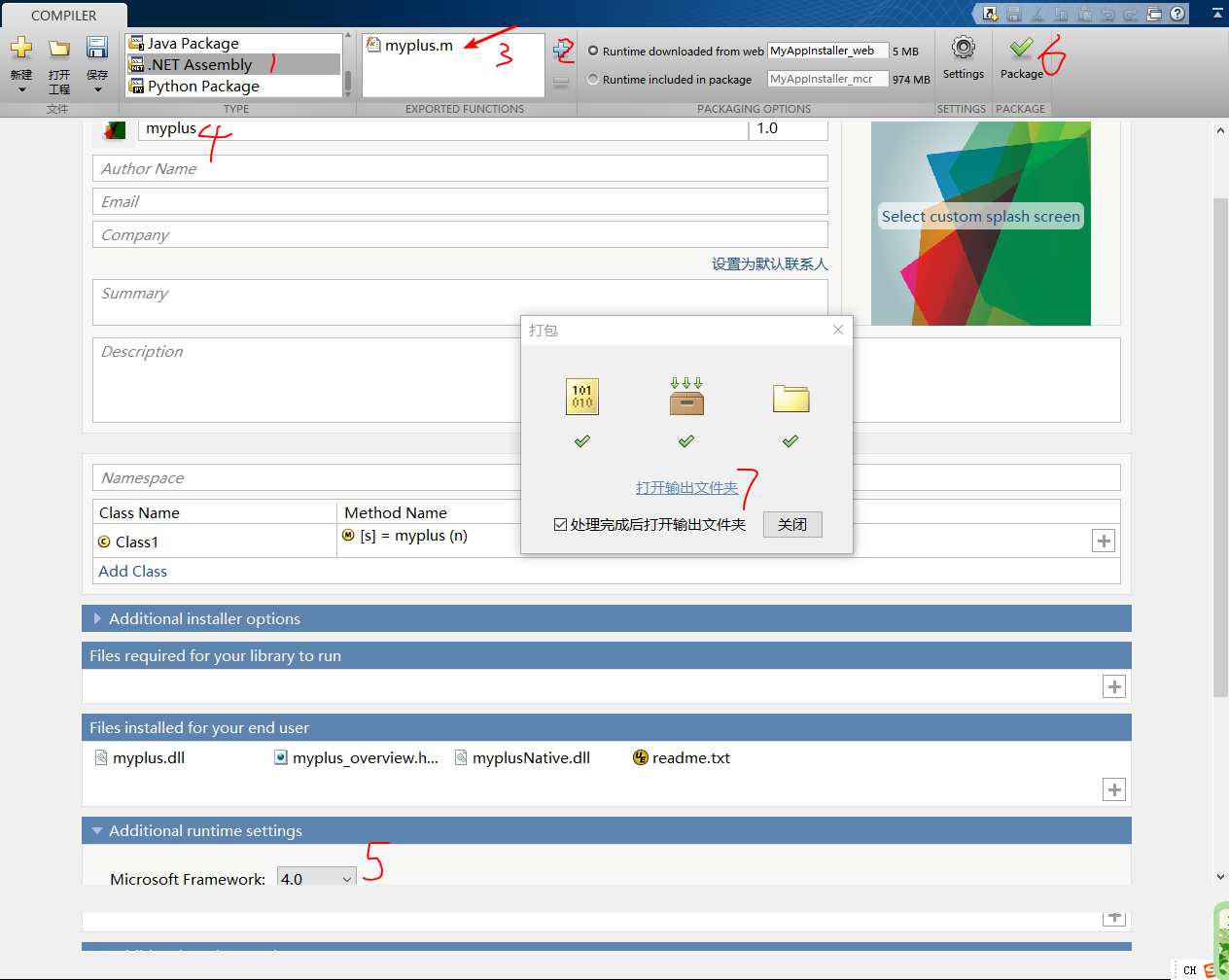Close the 打包 dialog with X
This screenshot has width=1229, height=980.
[x=838, y=330]
